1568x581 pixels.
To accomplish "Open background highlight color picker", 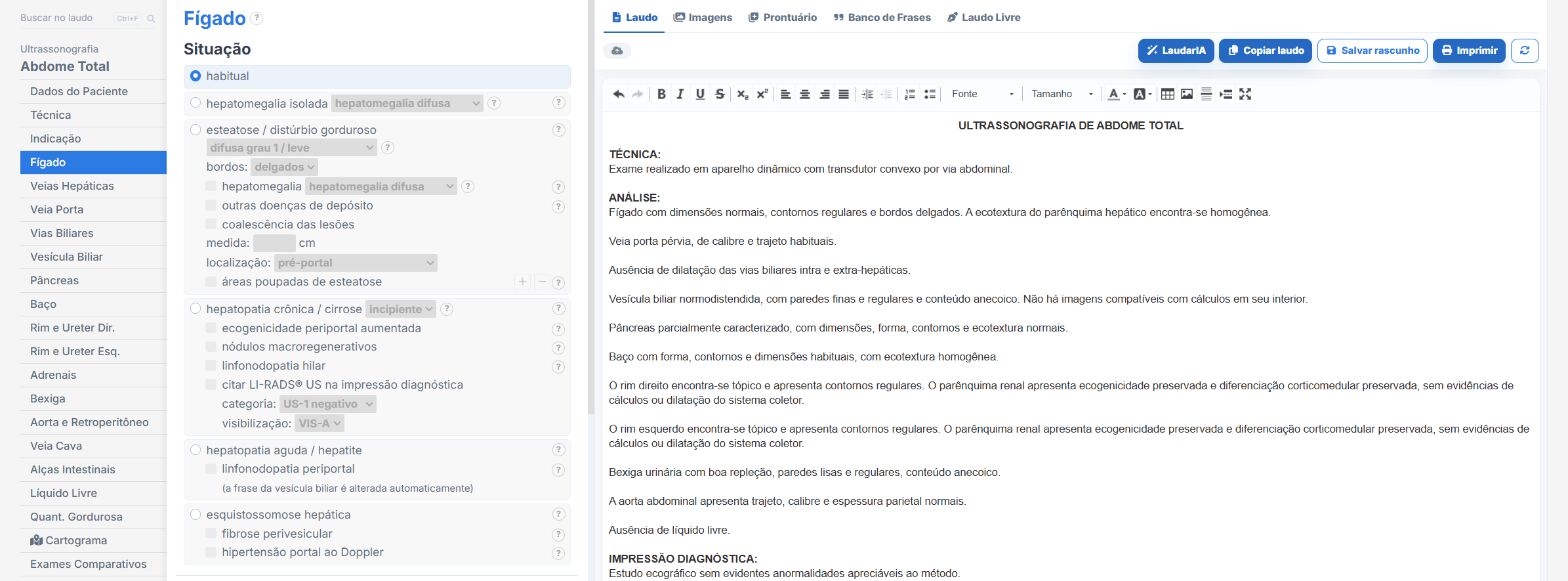I will pos(1143,94).
